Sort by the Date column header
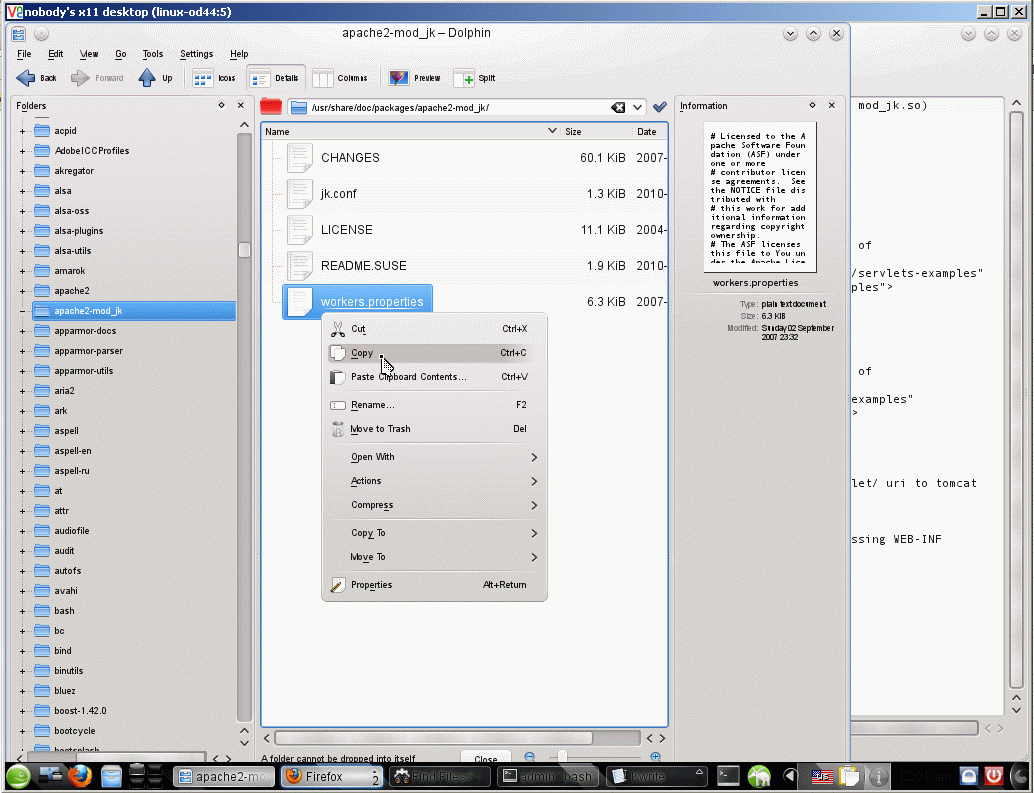Viewport: 1034px width, 793px height. coord(649,131)
